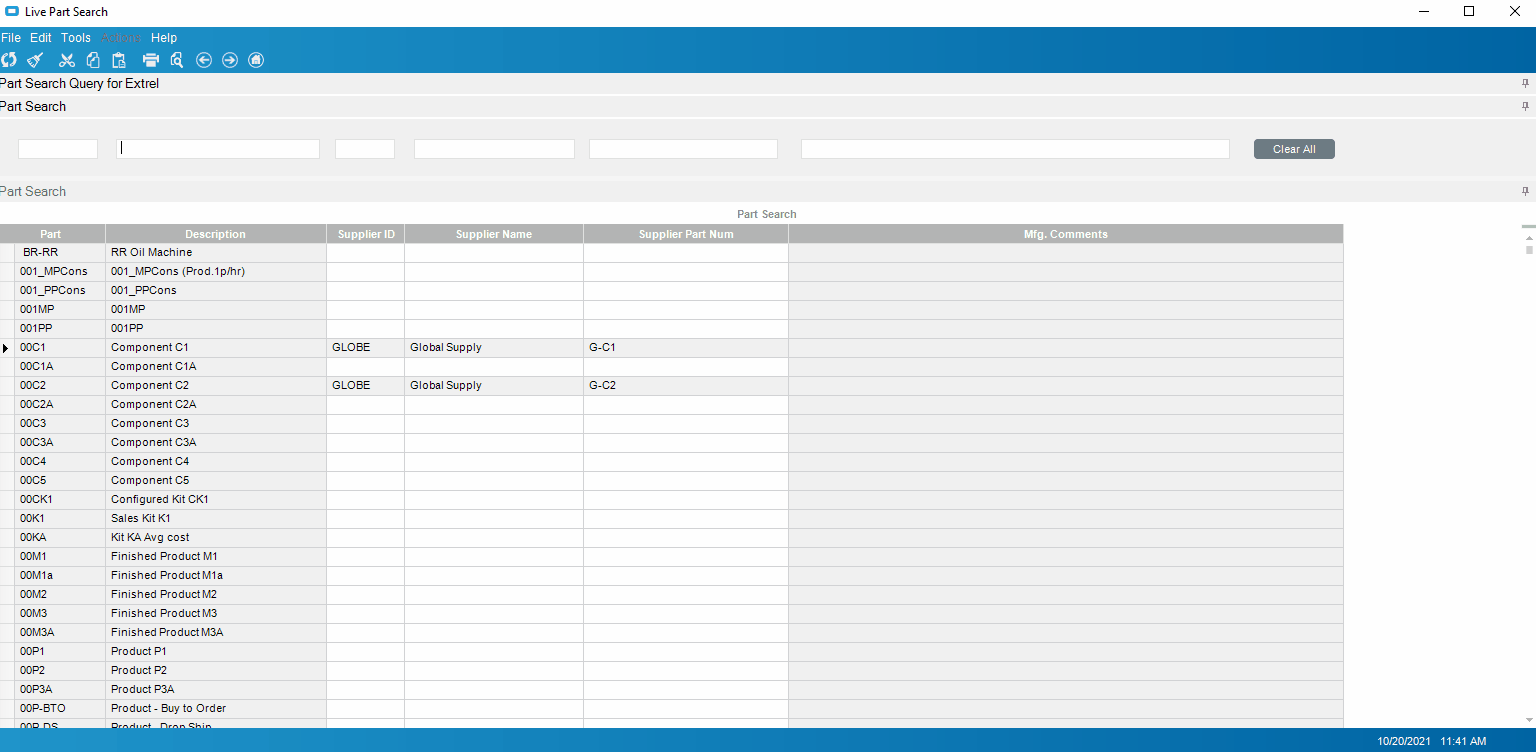1536x752 pixels.
Task: Click the Back navigation arrow
Action: [204, 60]
